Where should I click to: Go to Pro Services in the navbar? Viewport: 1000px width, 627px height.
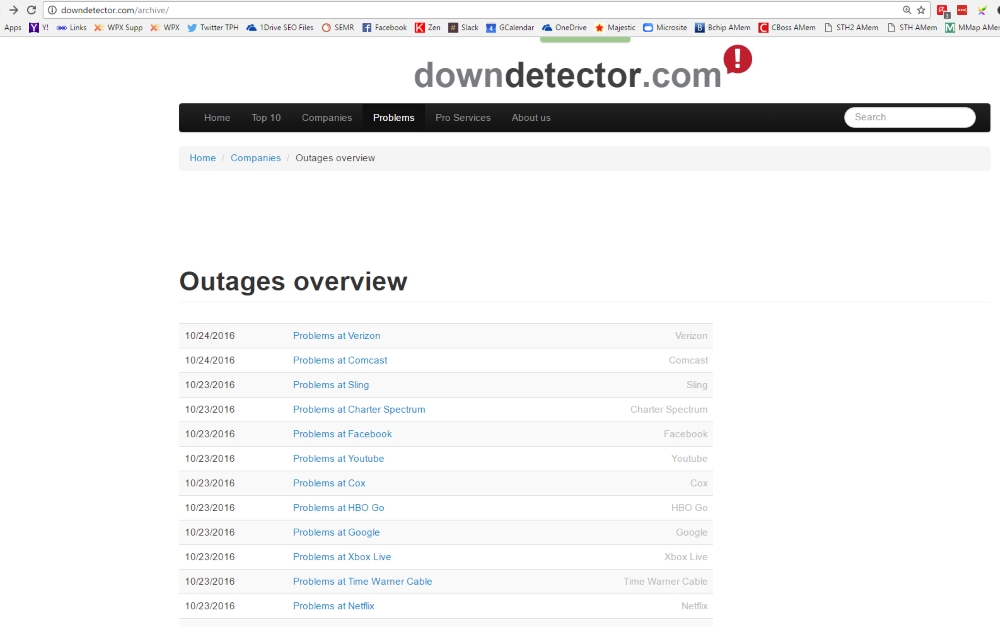click(463, 118)
